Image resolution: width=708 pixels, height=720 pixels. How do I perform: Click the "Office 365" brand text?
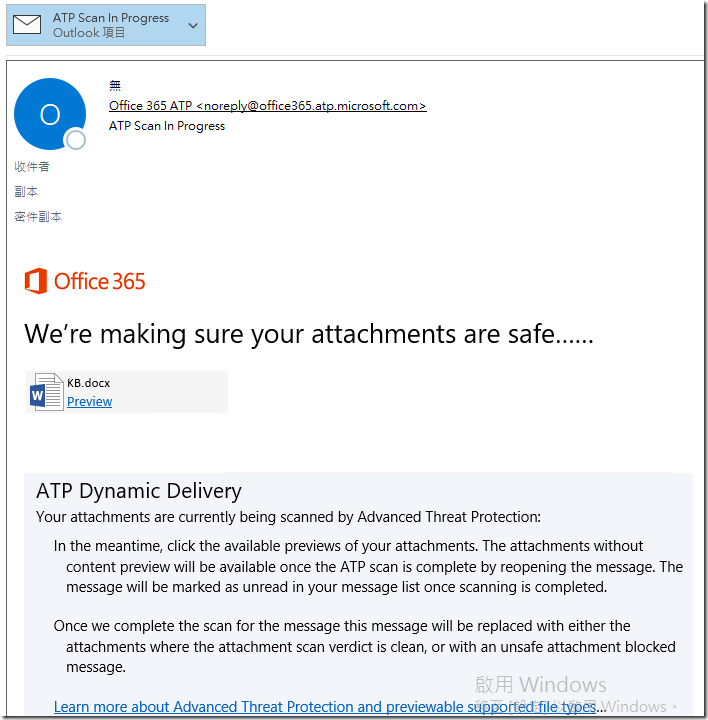(x=100, y=282)
